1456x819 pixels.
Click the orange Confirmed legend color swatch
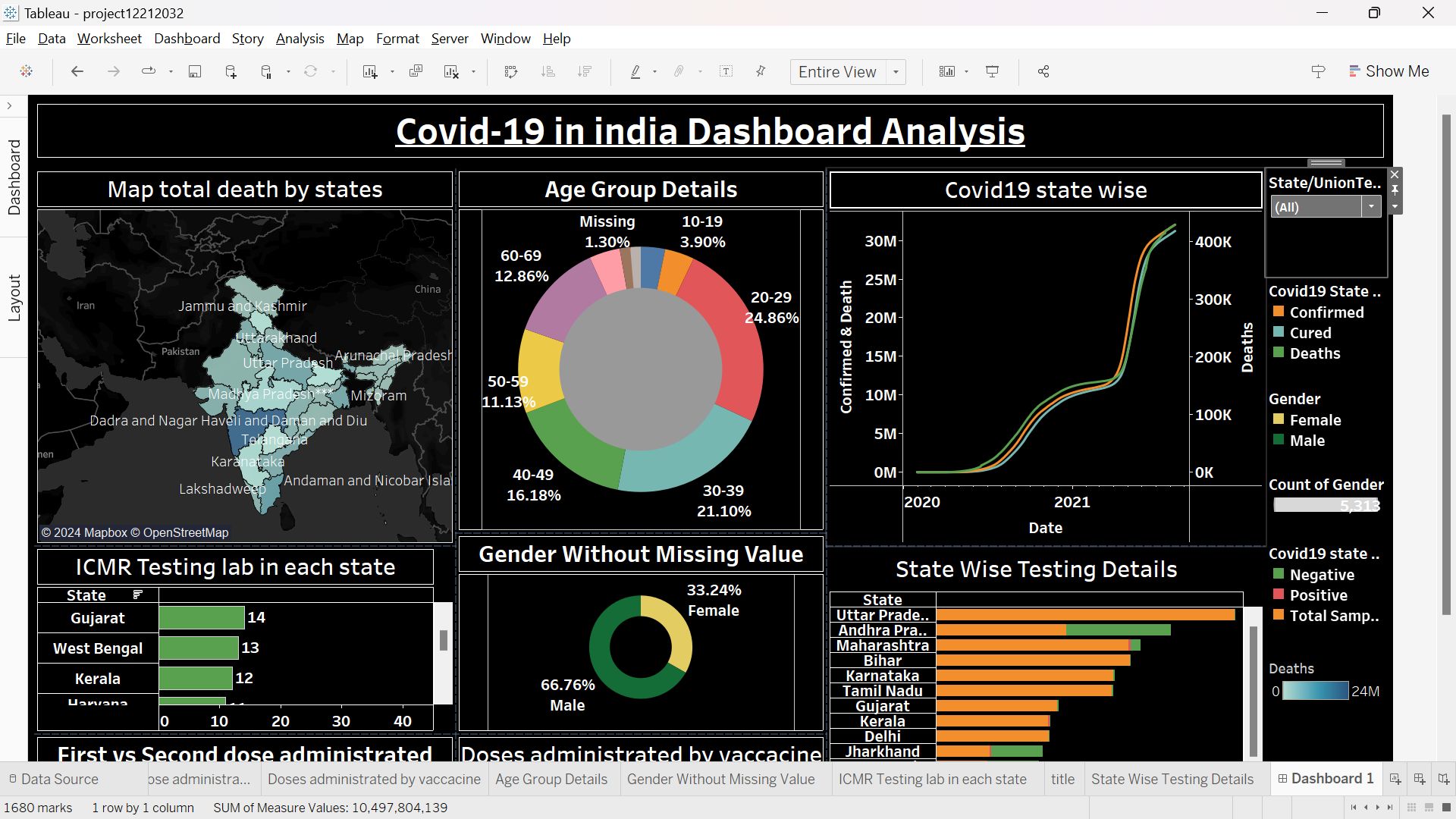pos(1279,312)
